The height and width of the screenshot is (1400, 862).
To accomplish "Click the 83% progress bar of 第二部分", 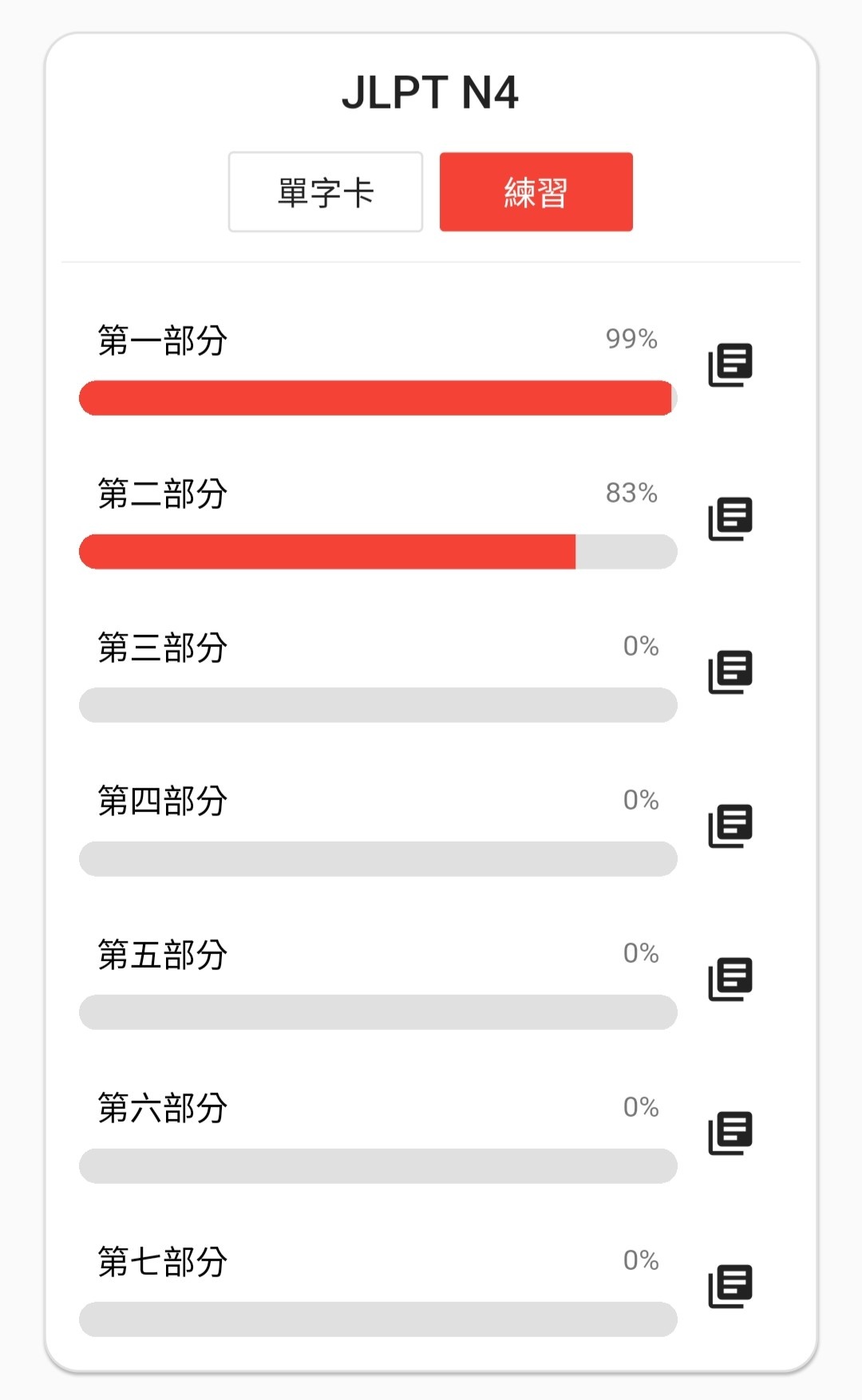I will coord(378,552).
